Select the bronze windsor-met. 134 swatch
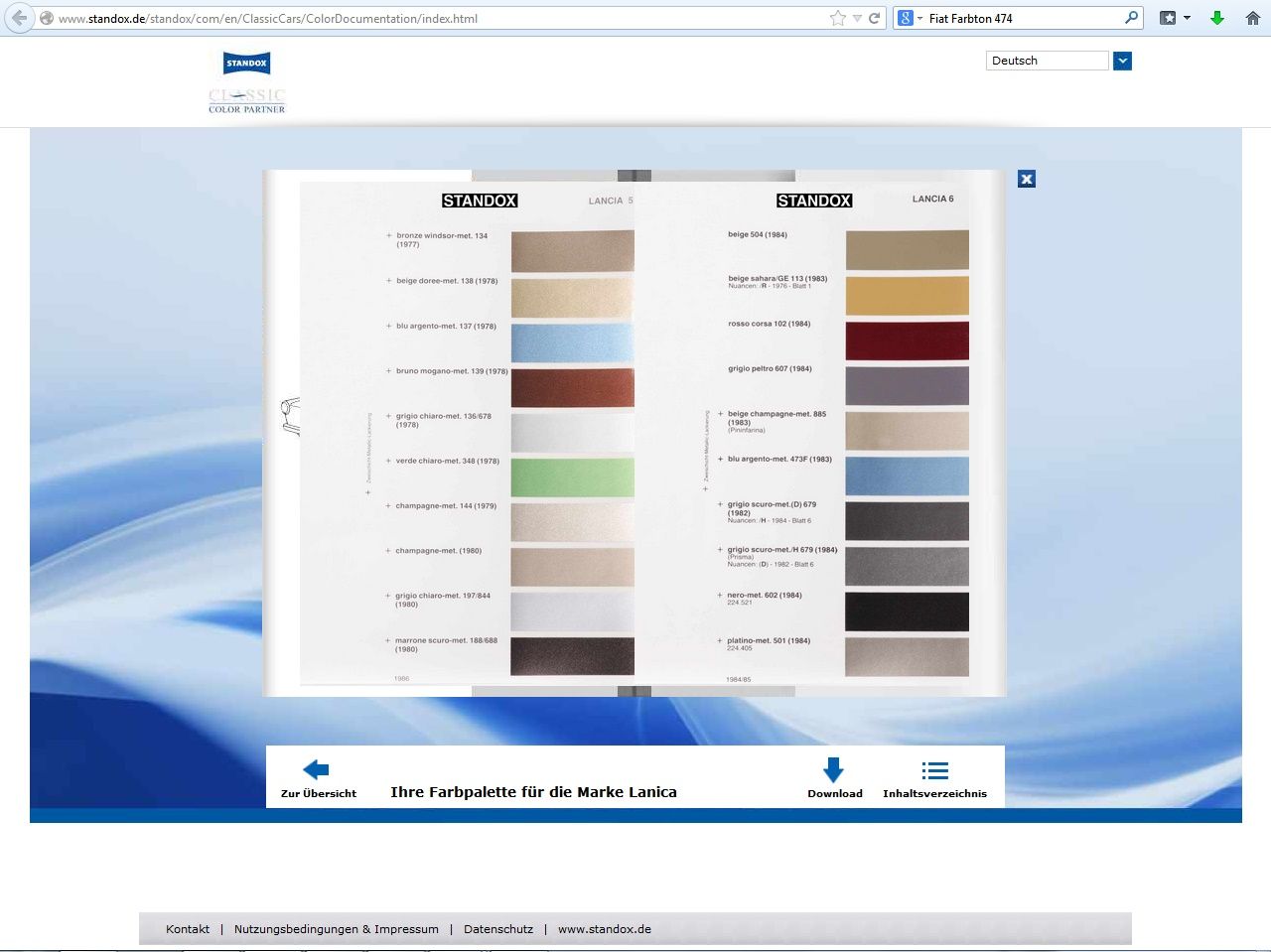This screenshot has height=952, width=1271. coord(572,251)
